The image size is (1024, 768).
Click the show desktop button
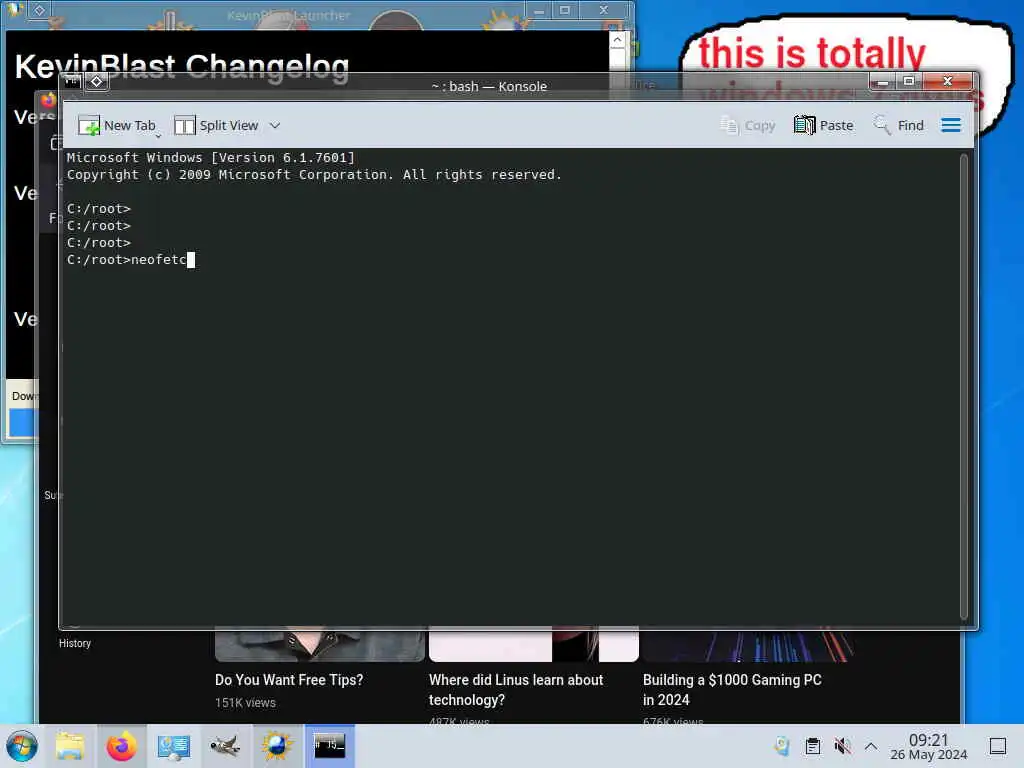coord(998,746)
